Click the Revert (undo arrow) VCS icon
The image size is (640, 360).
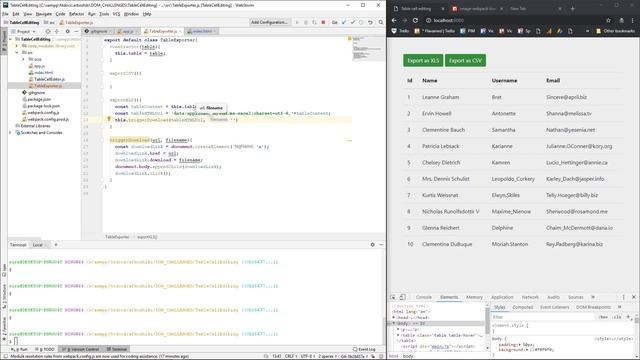pyautogui.click(x=370, y=22)
